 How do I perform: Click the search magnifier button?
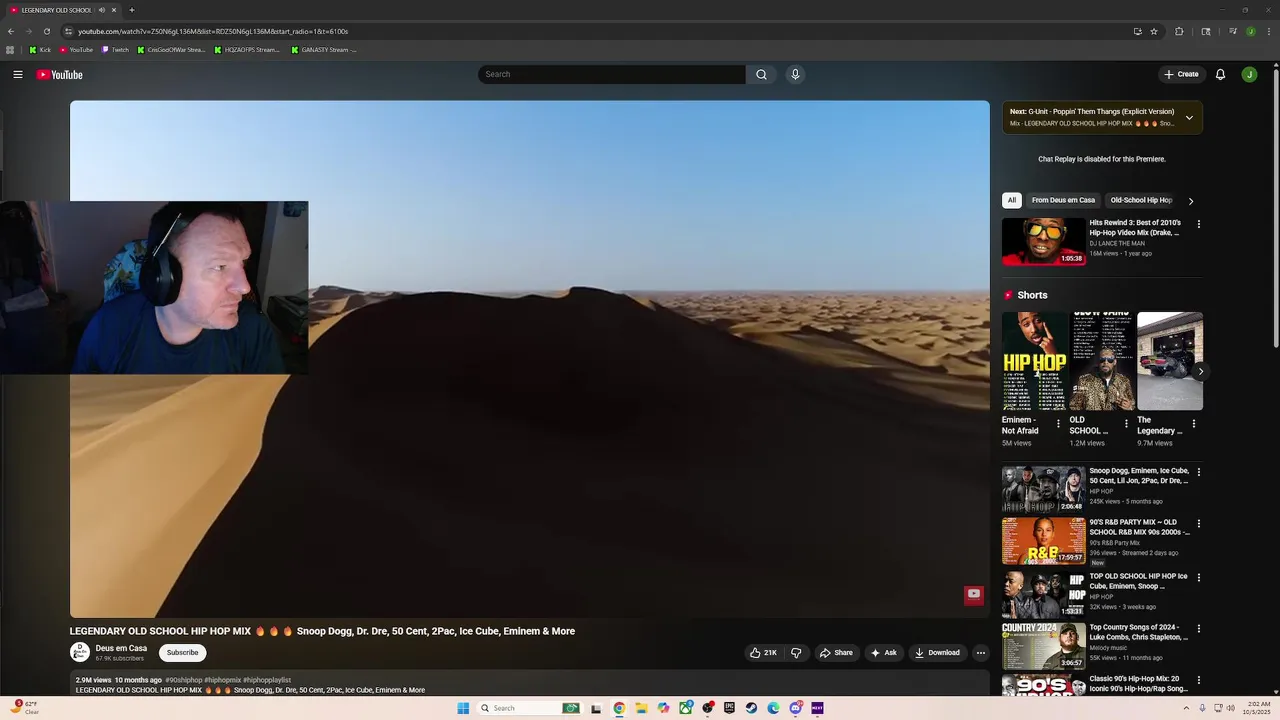pyautogui.click(x=761, y=74)
